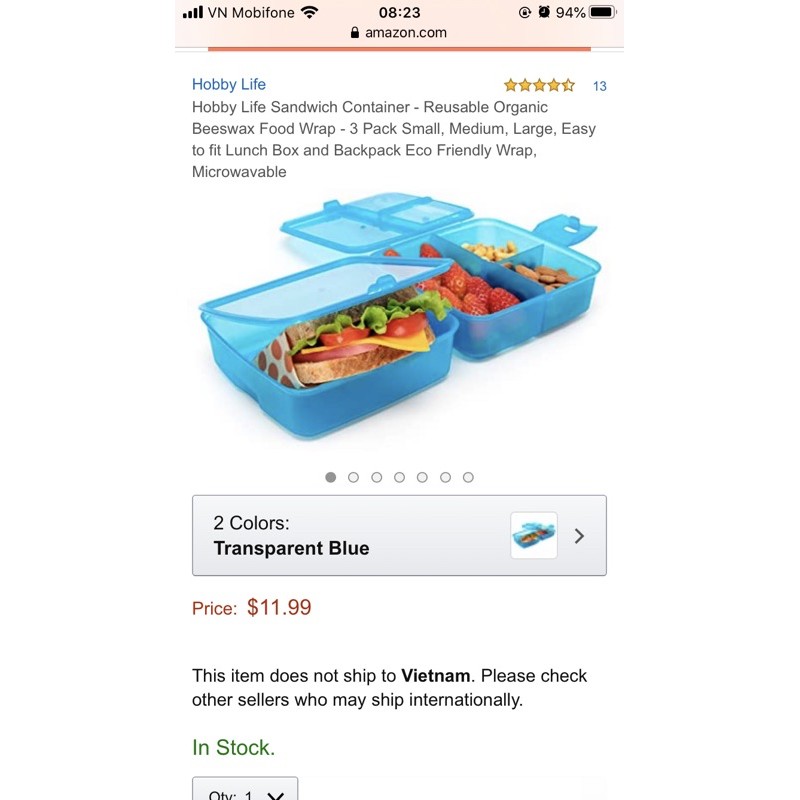Tap the lock icon beside amazon.com

355,33
